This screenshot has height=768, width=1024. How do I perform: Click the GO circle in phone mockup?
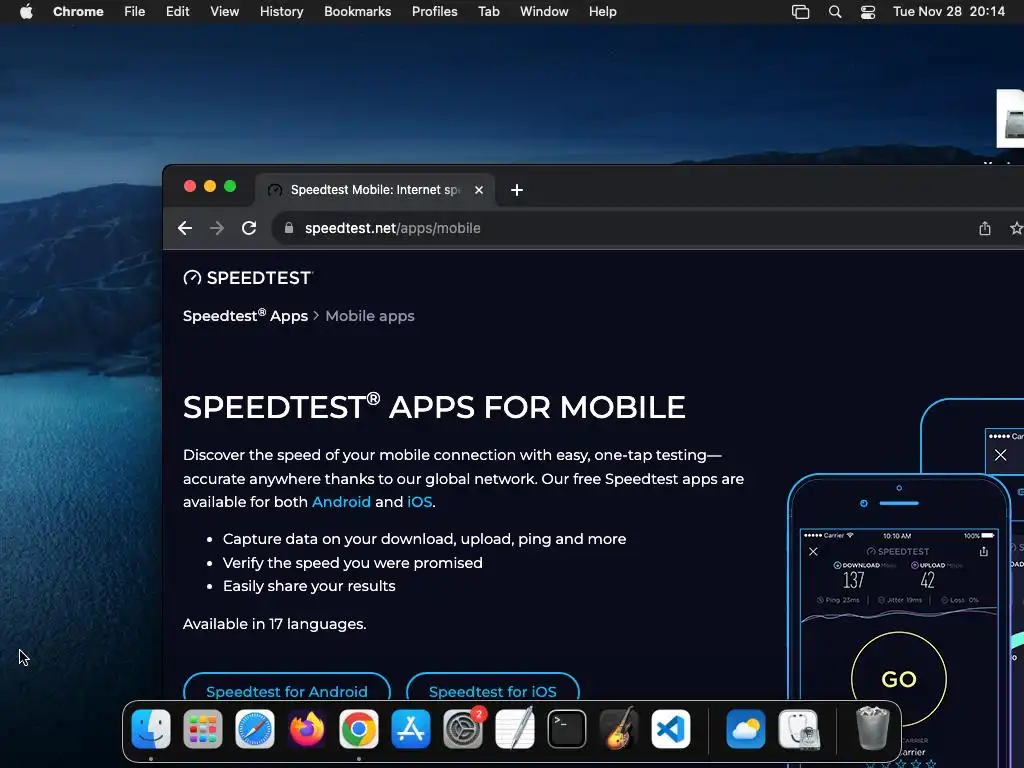pyautogui.click(x=899, y=679)
